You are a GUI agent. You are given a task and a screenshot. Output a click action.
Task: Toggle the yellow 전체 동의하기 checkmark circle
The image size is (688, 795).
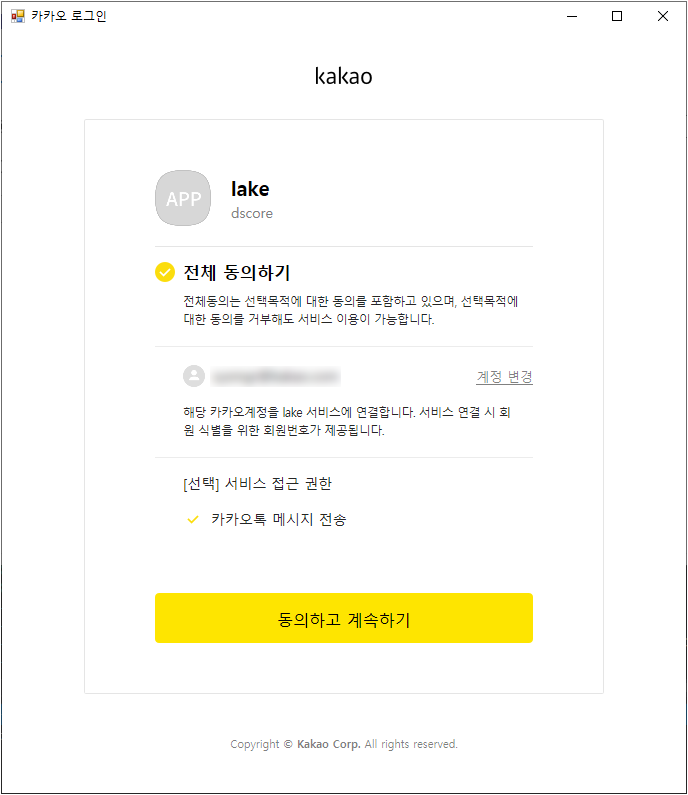pyautogui.click(x=165, y=272)
